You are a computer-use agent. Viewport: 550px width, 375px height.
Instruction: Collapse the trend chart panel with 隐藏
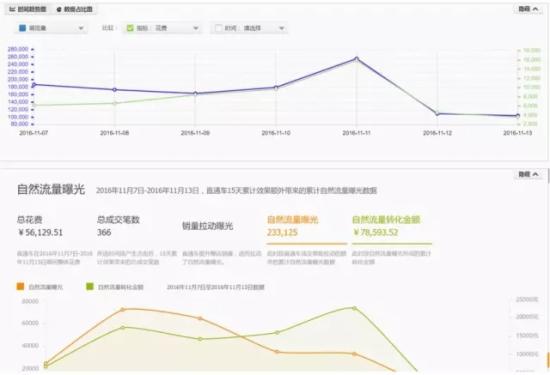[x=528, y=9]
